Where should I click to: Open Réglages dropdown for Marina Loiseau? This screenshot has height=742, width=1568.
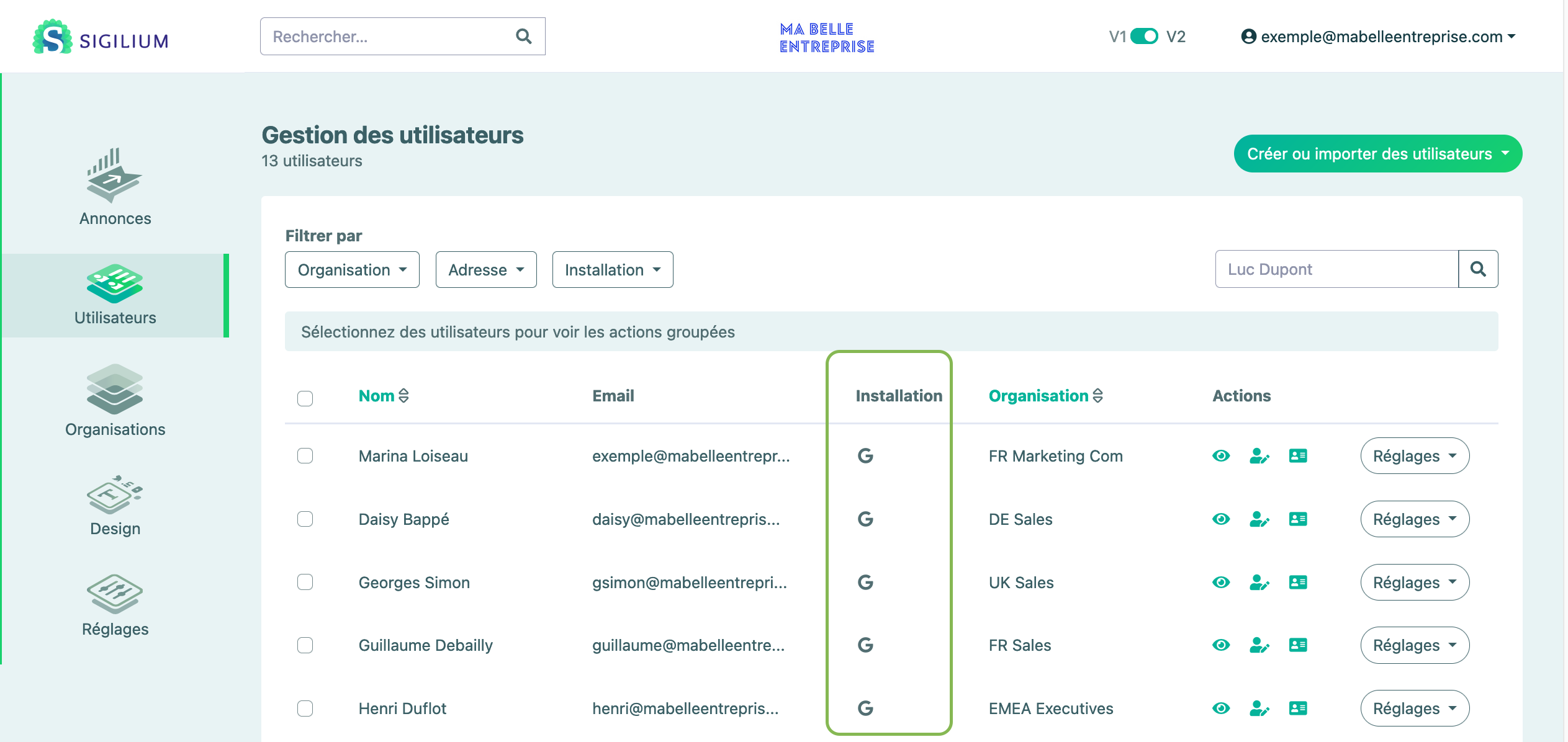1414,456
